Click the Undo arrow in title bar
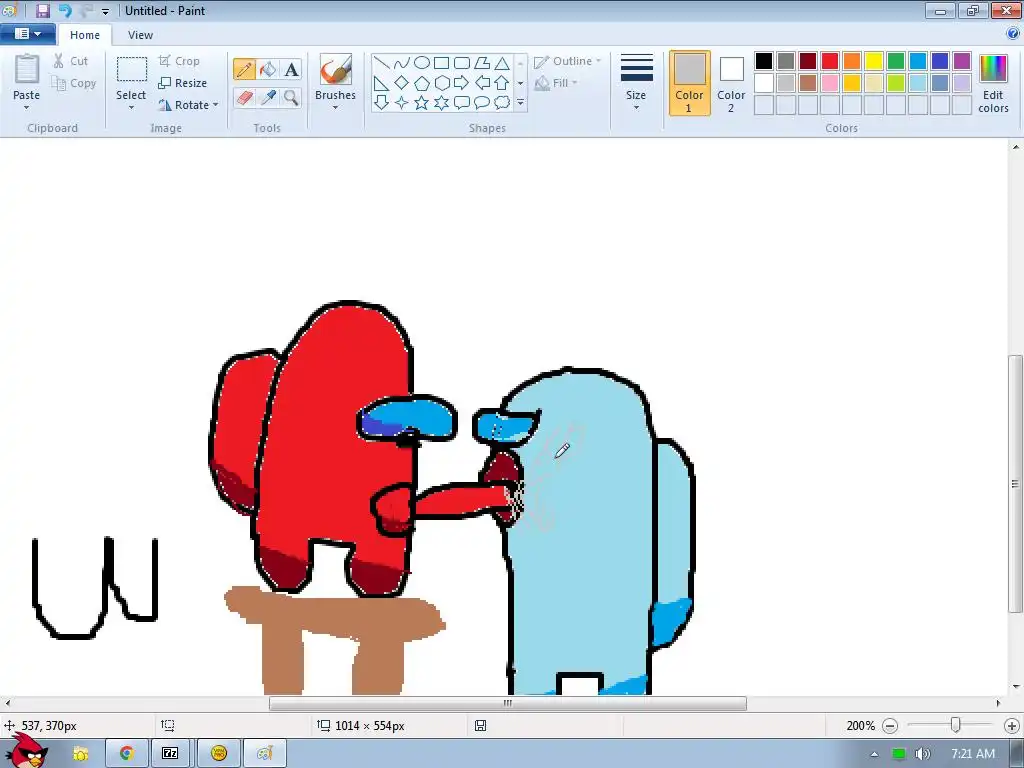 [65, 10]
